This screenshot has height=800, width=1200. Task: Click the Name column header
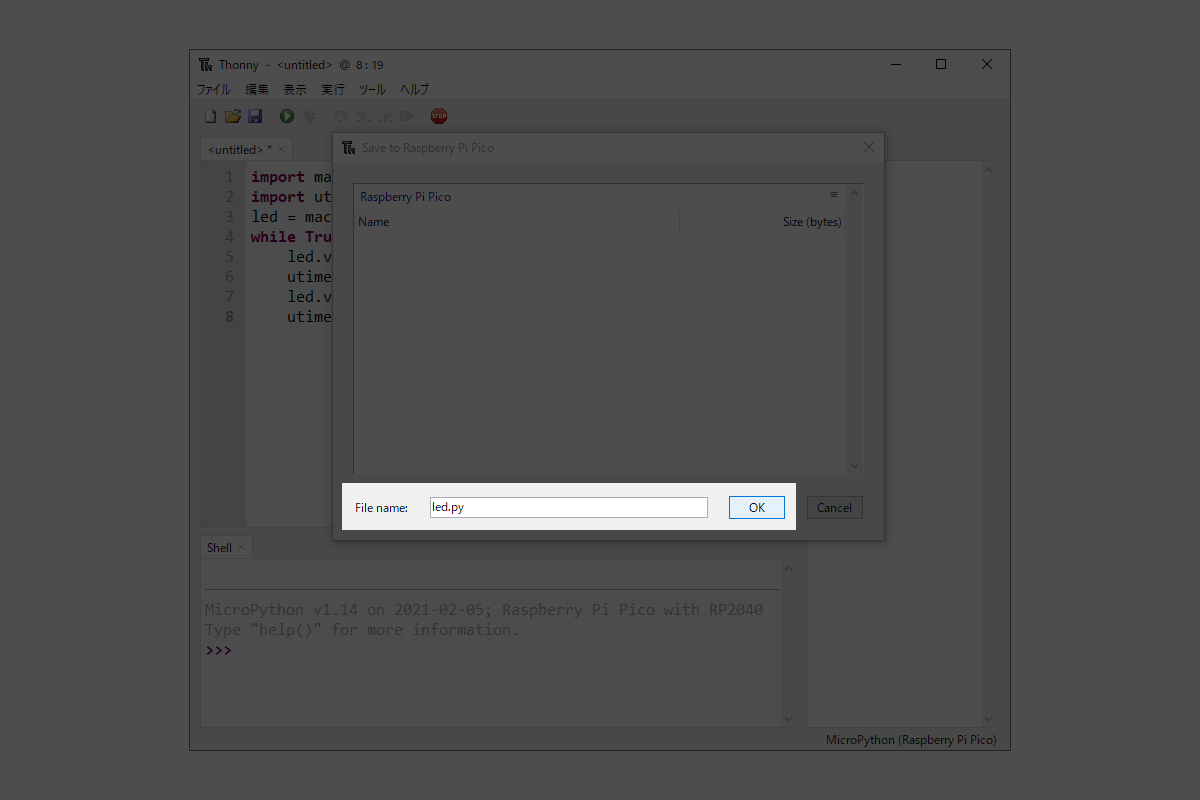click(374, 222)
